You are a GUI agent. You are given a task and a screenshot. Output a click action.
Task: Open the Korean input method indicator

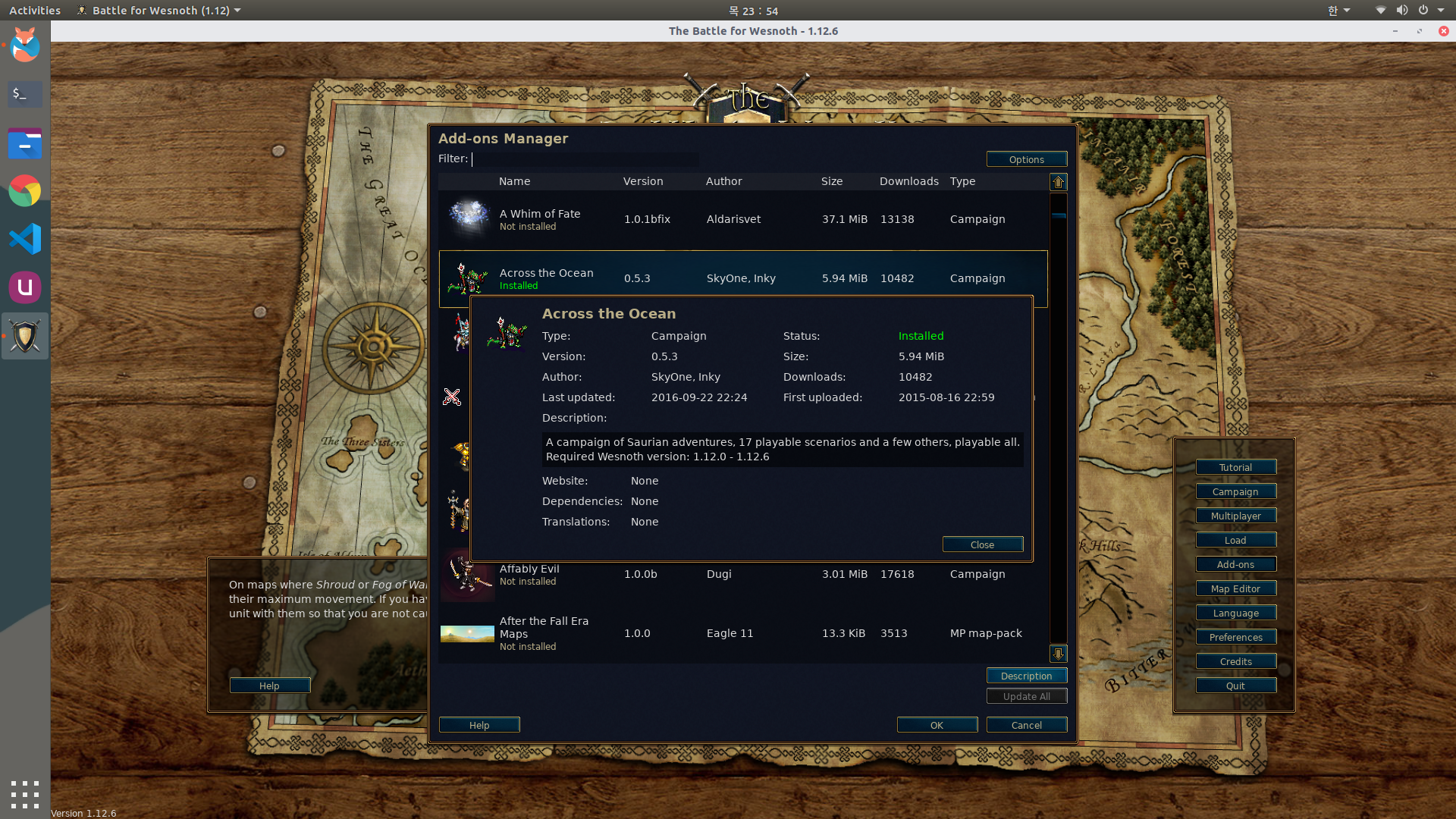[x=1338, y=10]
